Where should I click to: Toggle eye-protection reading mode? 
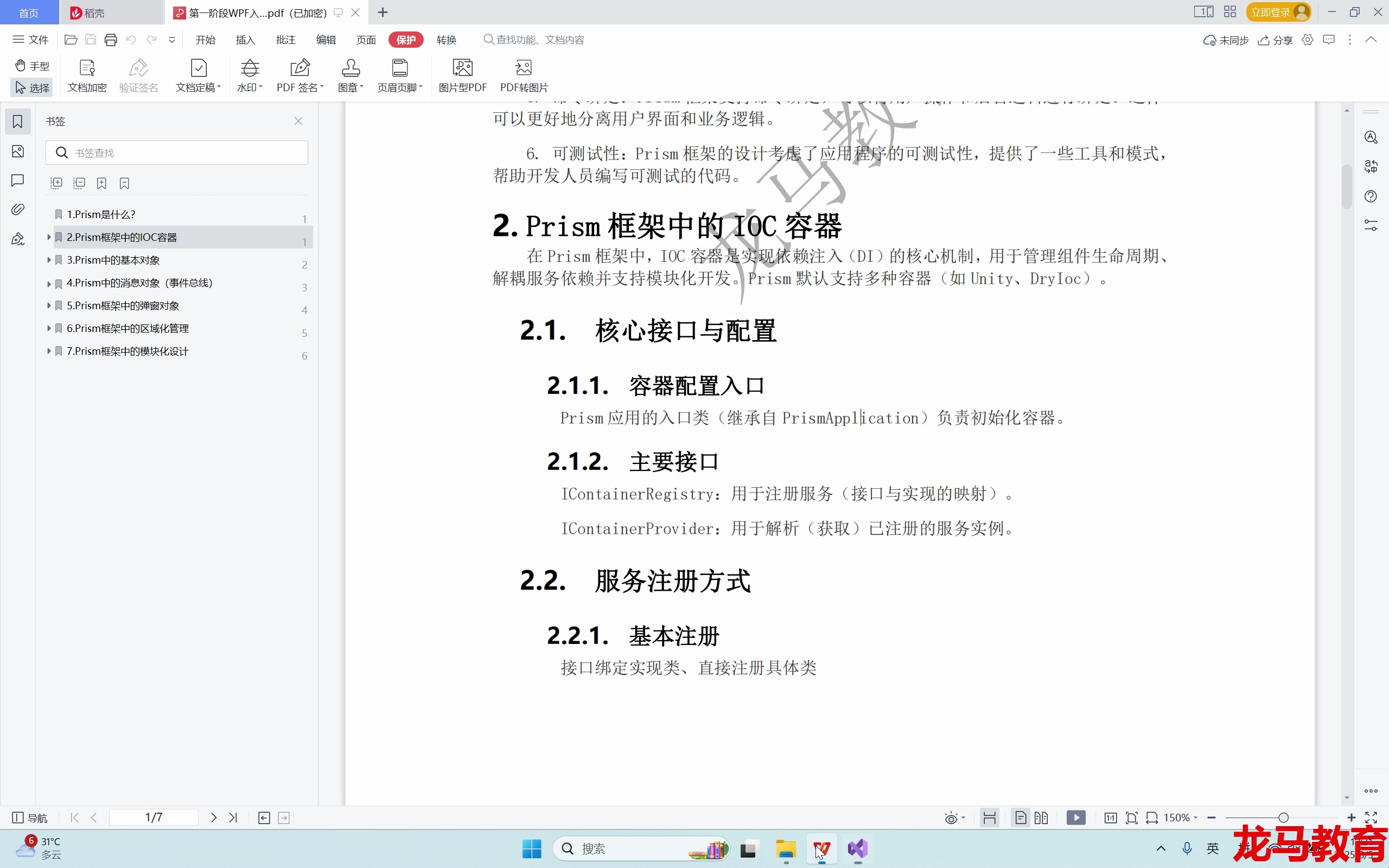(951, 818)
